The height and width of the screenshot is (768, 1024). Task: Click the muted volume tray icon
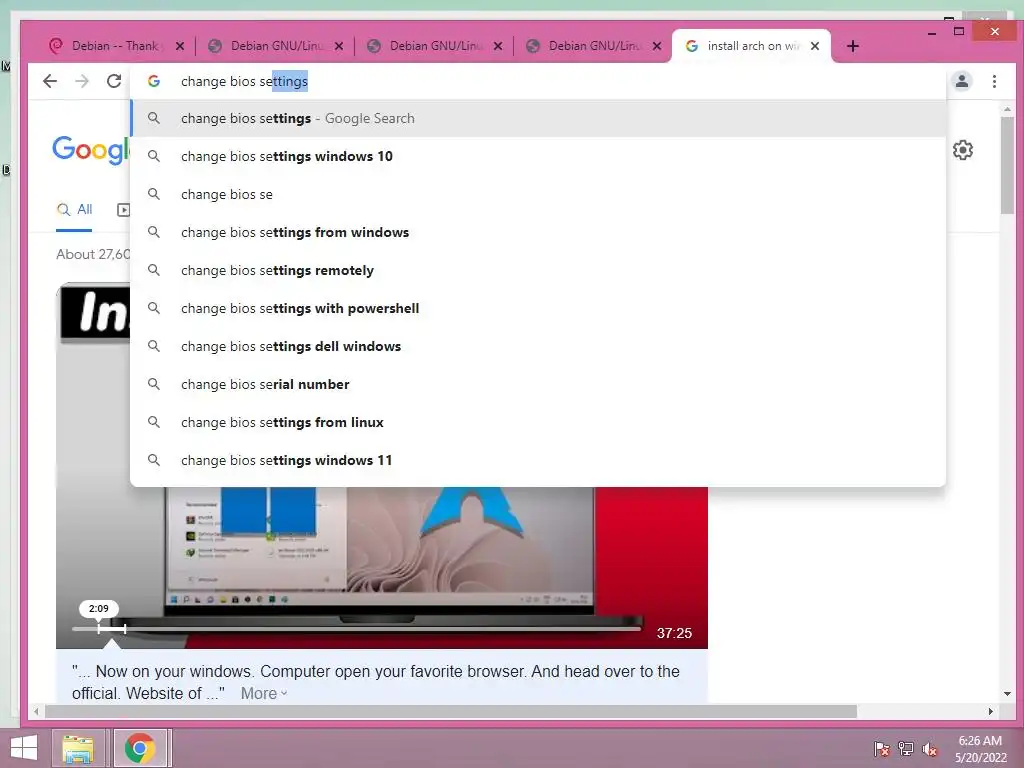[x=930, y=748]
